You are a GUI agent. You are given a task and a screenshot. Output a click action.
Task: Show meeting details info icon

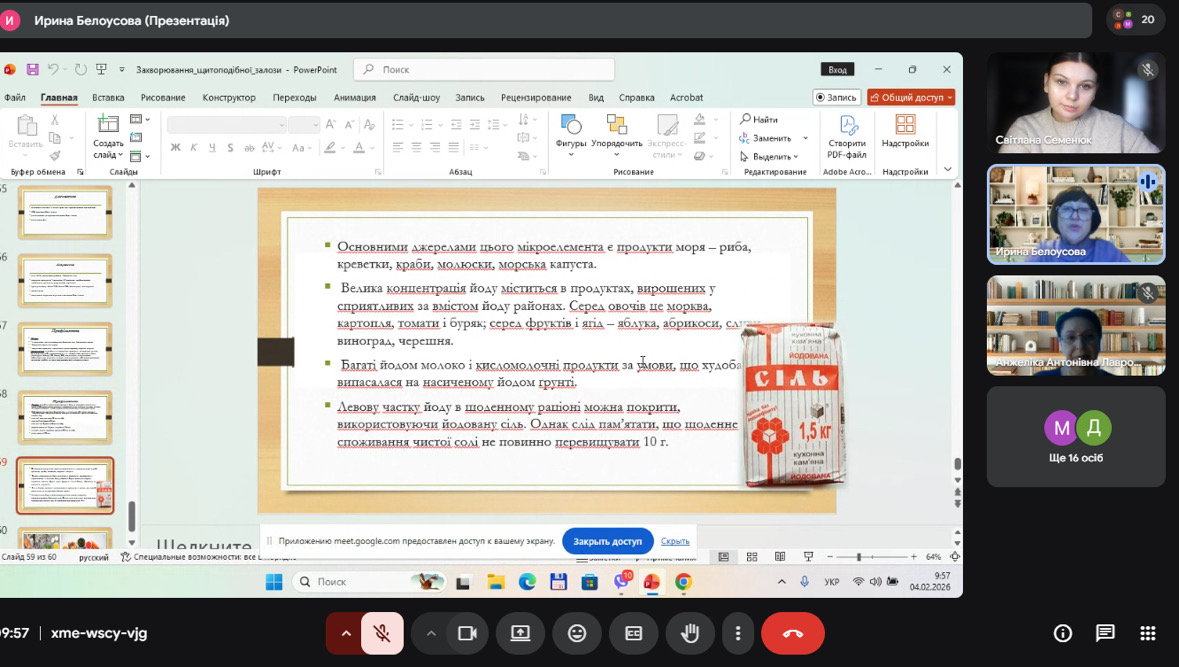coord(1063,633)
